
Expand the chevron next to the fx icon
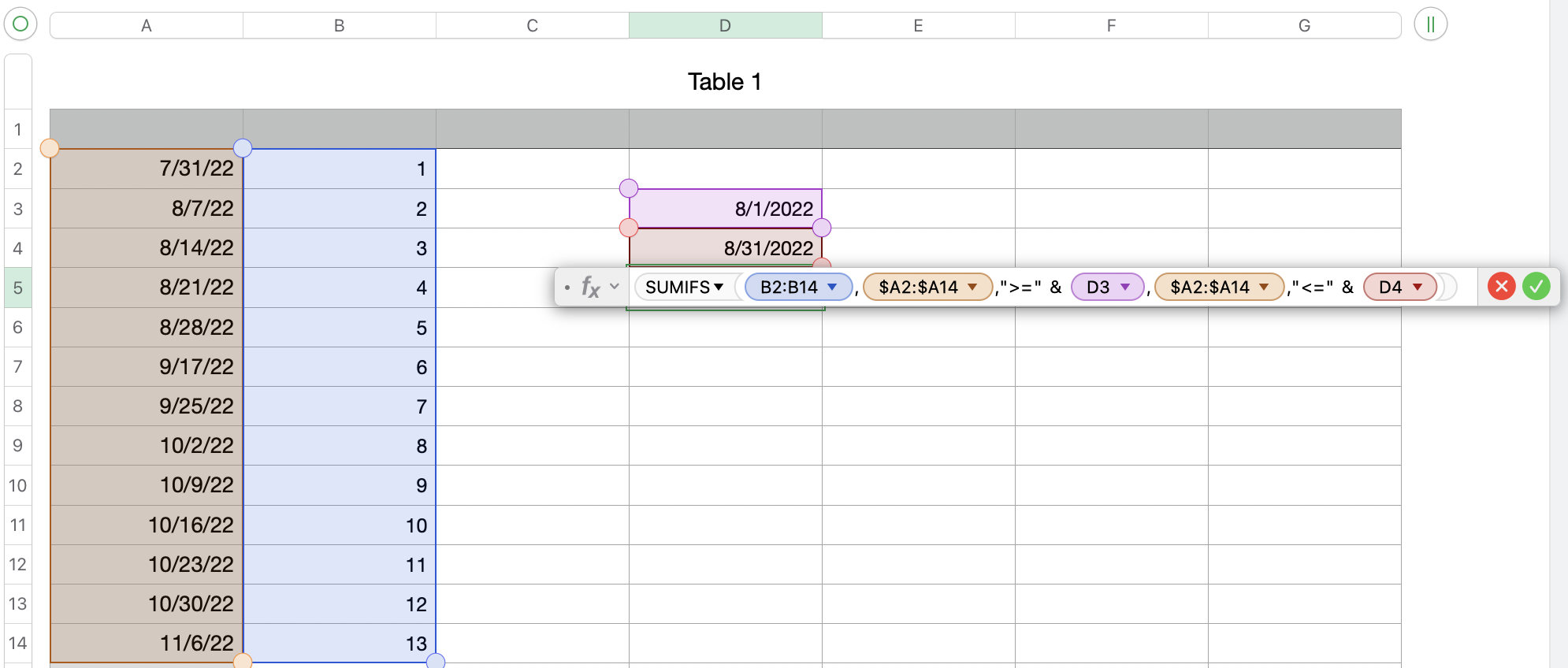click(615, 287)
